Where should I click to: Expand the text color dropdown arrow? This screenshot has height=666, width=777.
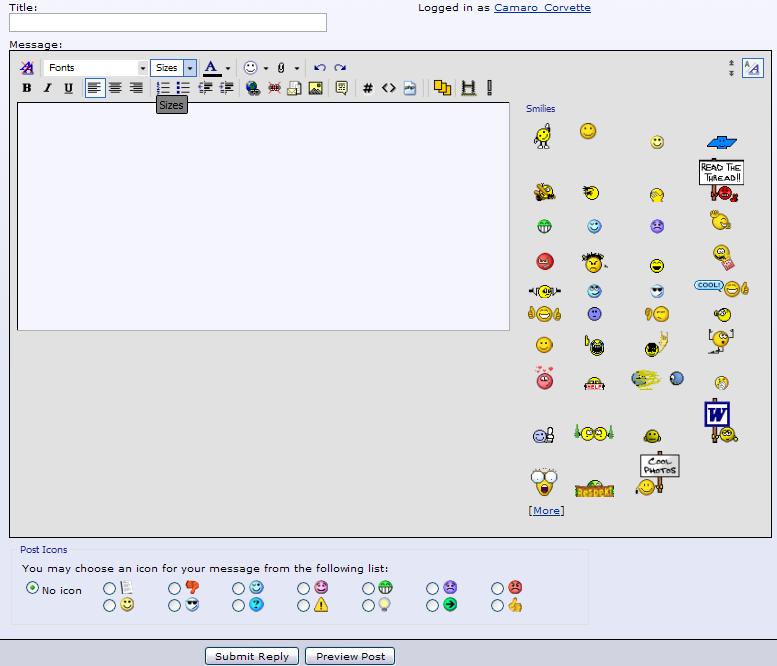click(228, 68)
